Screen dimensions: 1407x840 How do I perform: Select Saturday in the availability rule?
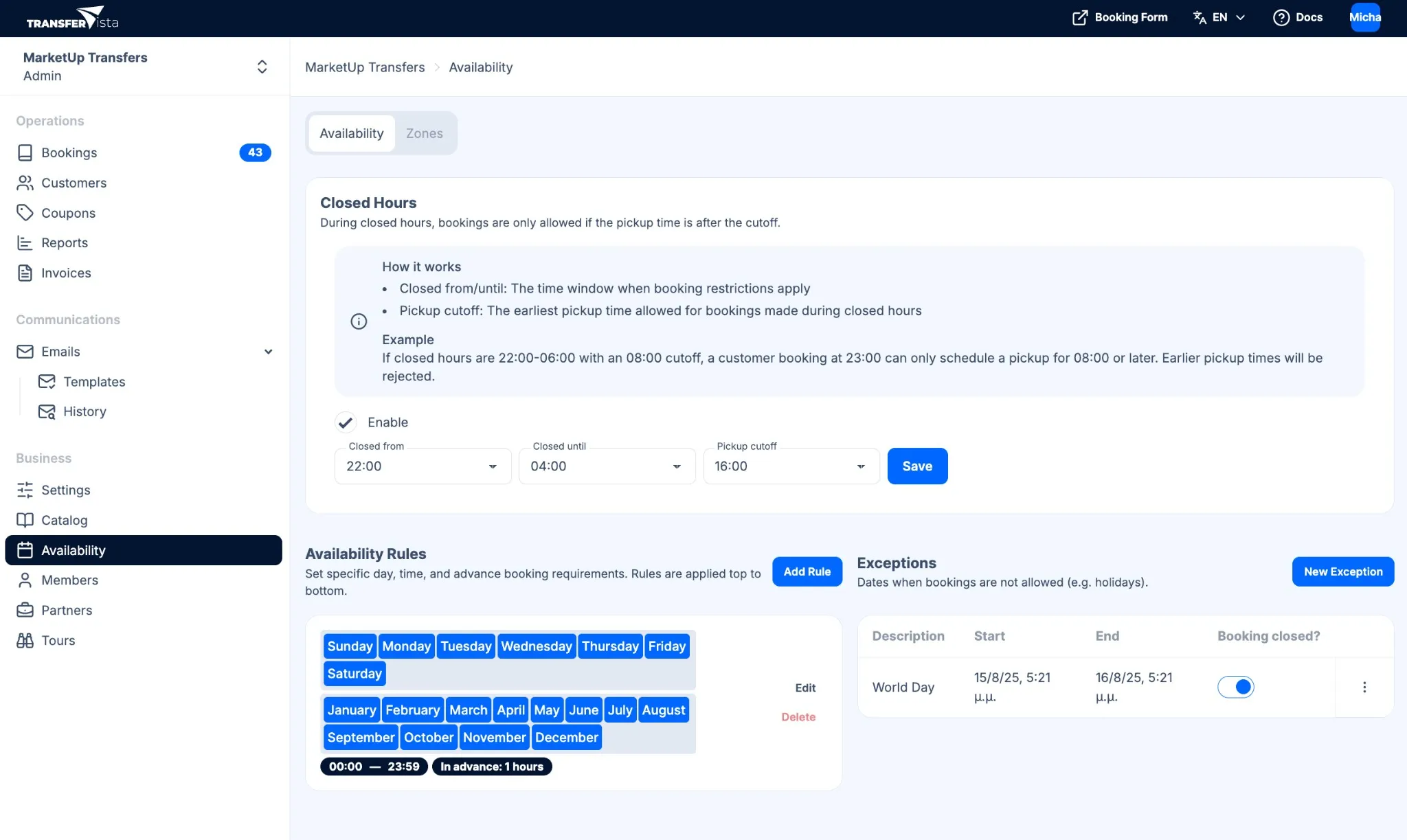click(354, 673)
